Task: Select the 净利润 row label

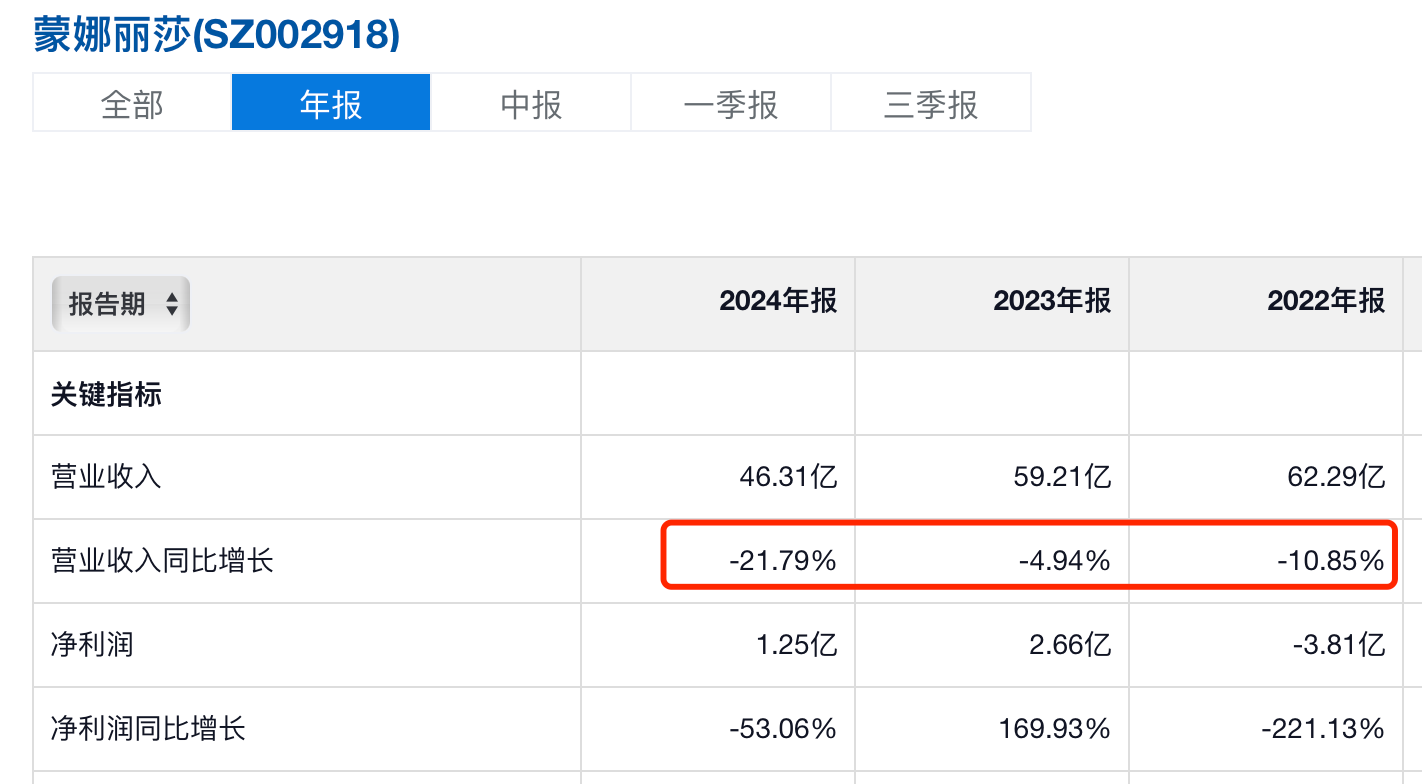Action: [92, 645]
